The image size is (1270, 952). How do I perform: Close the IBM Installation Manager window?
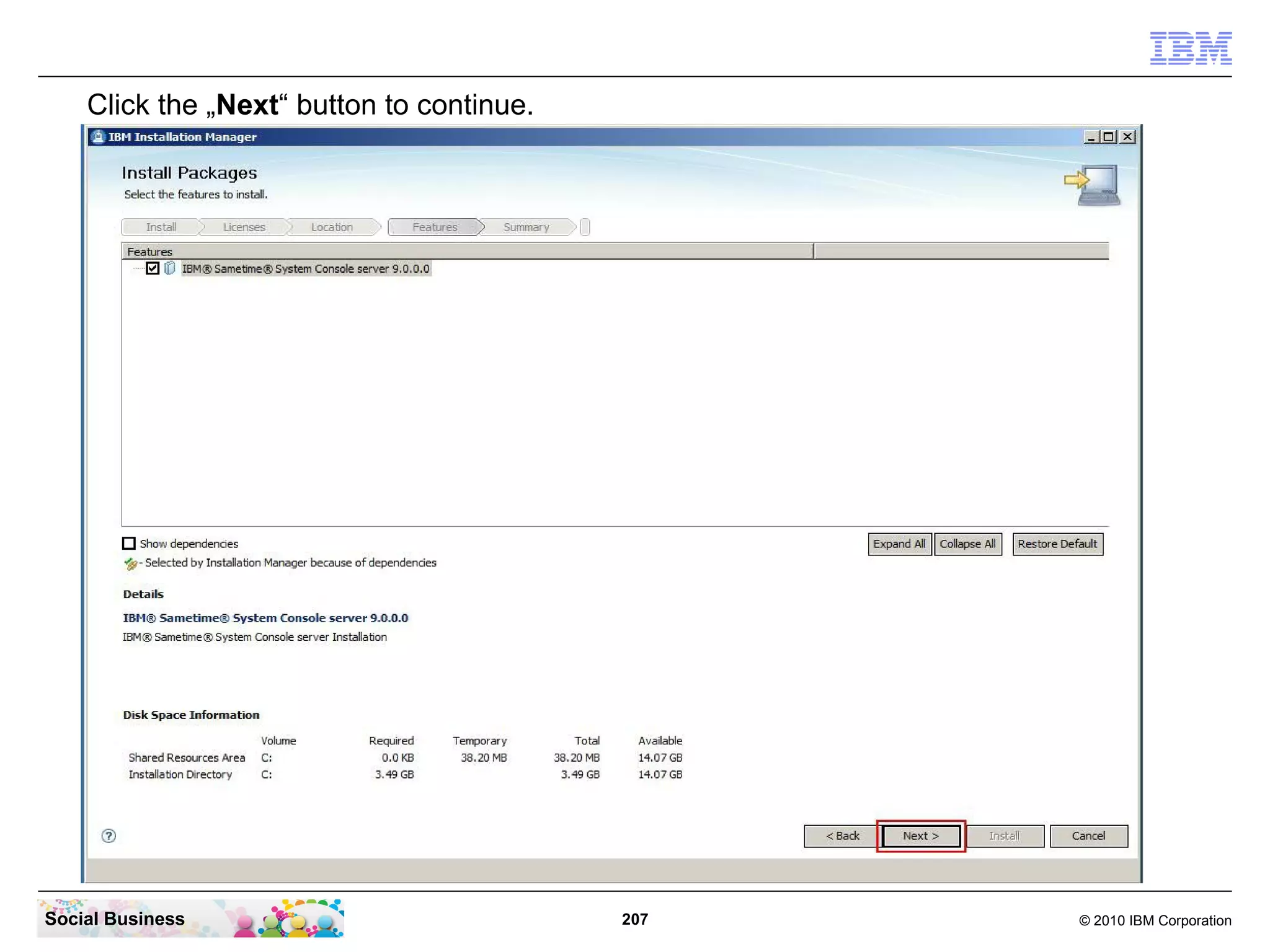[x=1128, y=136]
